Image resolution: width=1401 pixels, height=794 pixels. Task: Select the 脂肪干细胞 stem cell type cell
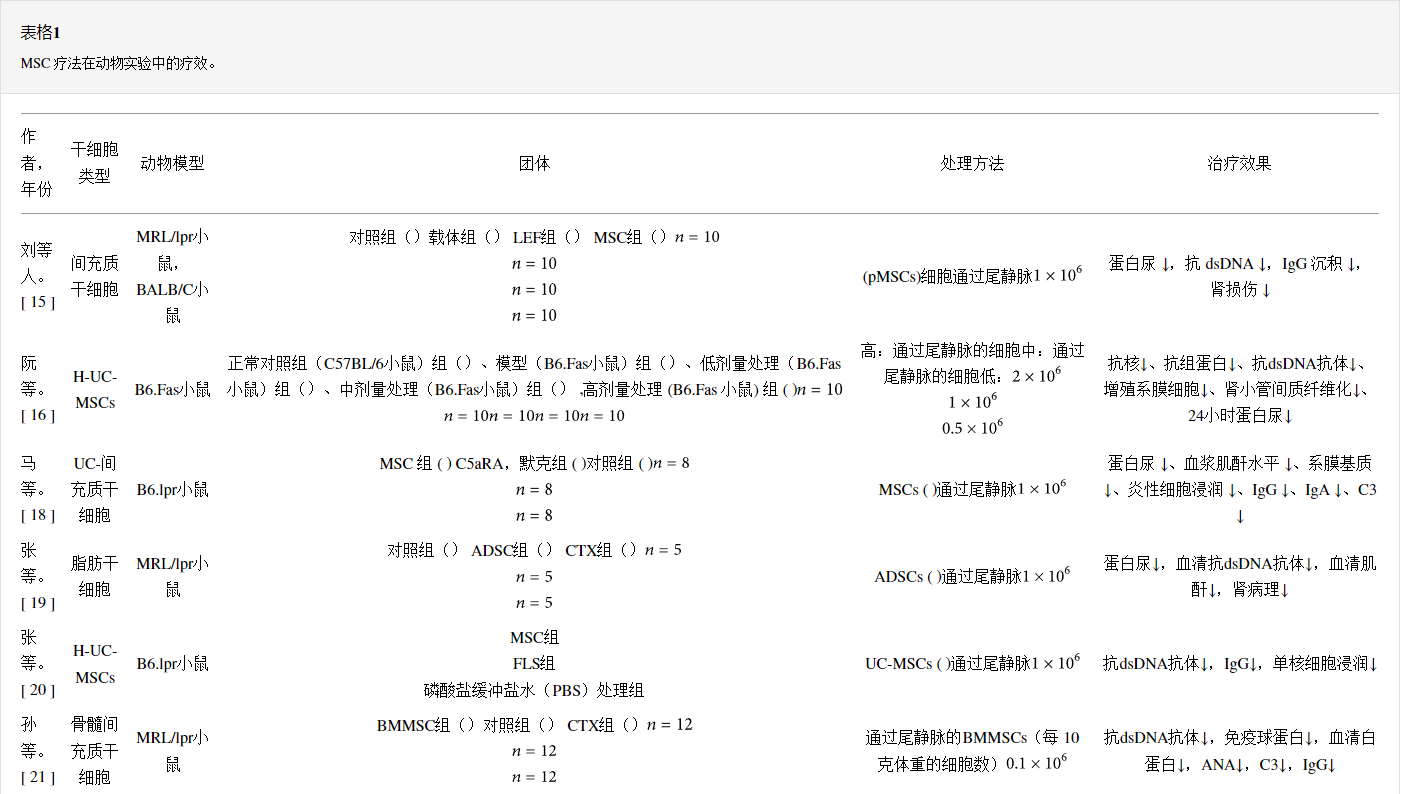tap(95, 576)
